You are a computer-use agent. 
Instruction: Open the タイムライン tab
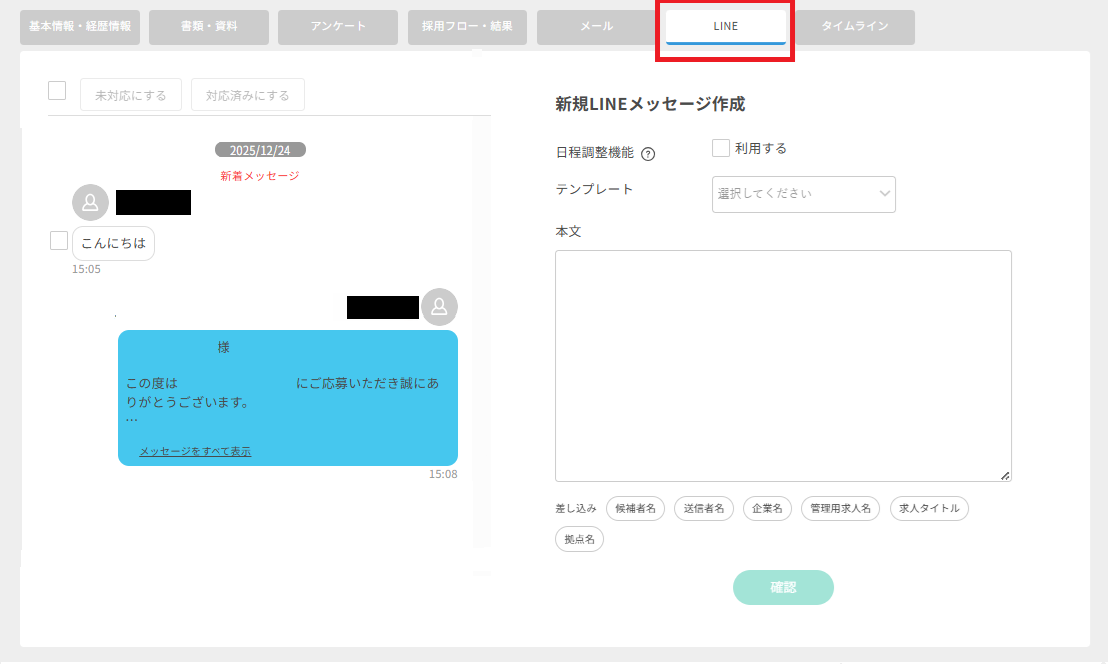(x=854, y=27)
